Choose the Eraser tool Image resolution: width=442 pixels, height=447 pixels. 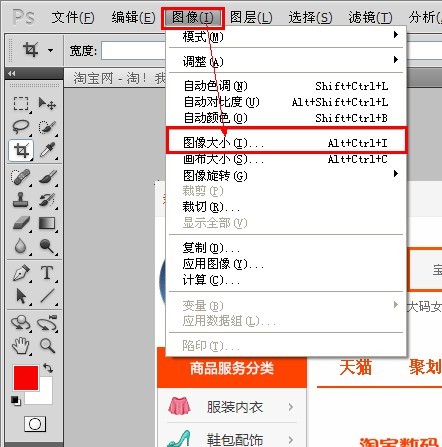coord(21,223)
